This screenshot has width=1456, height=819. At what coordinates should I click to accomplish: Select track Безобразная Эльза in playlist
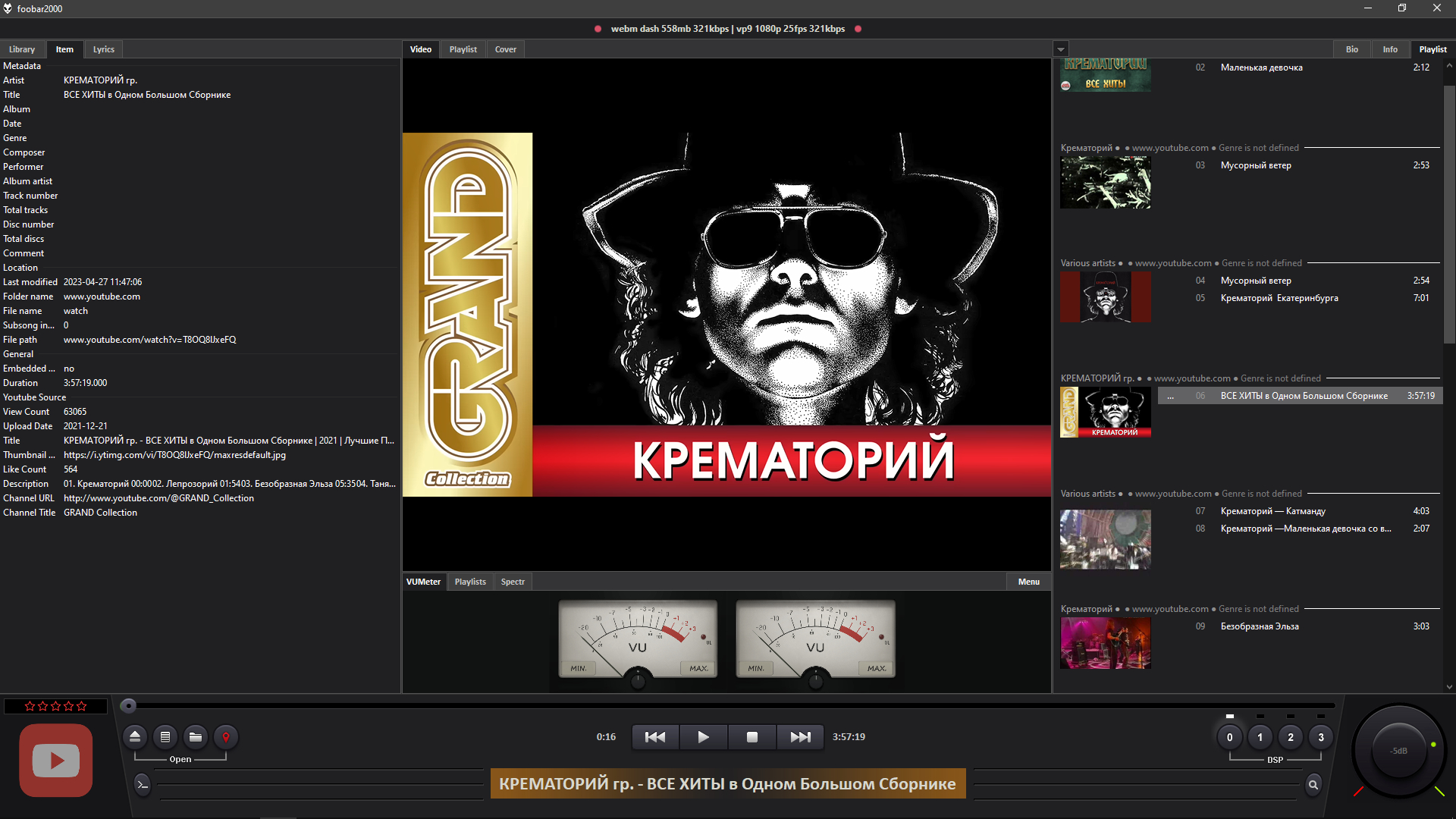click(x=1260, y=626)
